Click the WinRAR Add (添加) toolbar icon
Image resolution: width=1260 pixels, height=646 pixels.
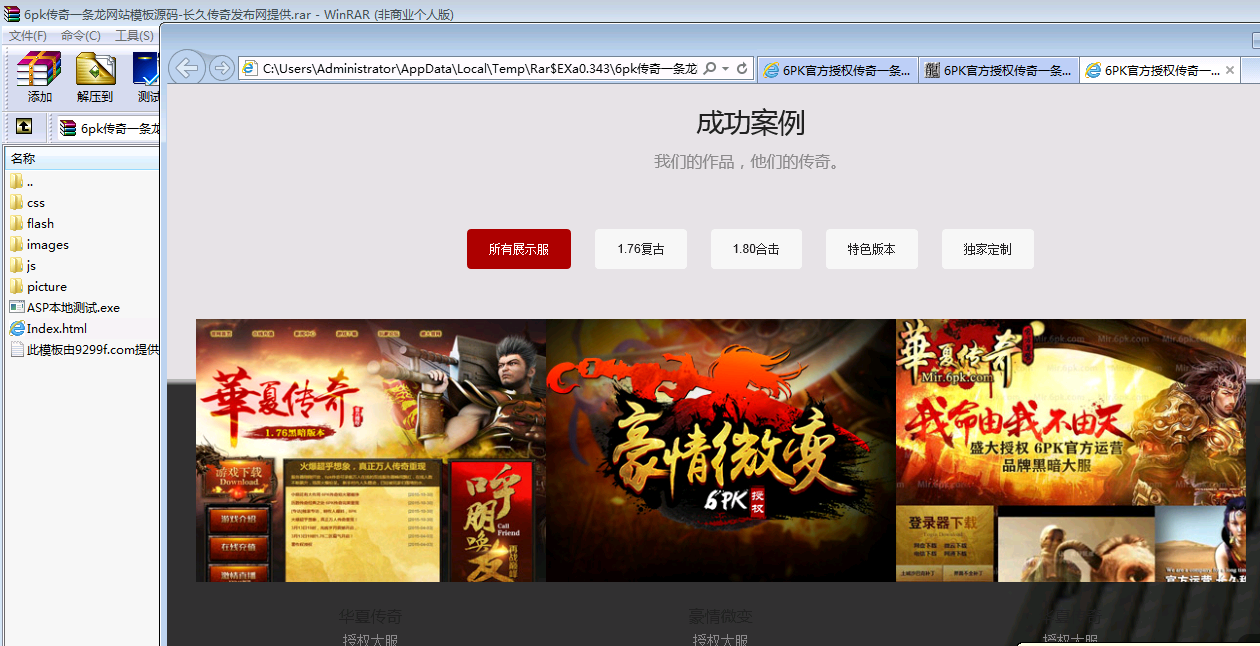tap(40, 78)
